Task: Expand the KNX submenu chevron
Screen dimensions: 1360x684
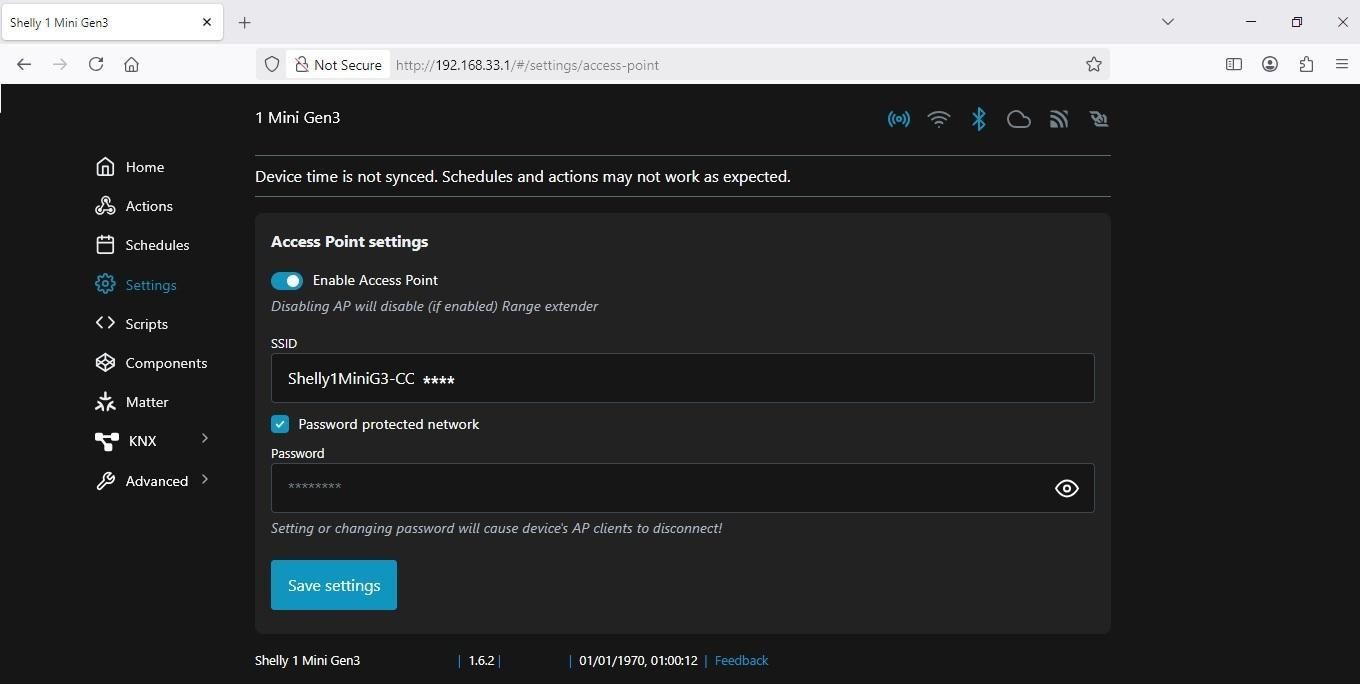Action: [x=204, y=438]
